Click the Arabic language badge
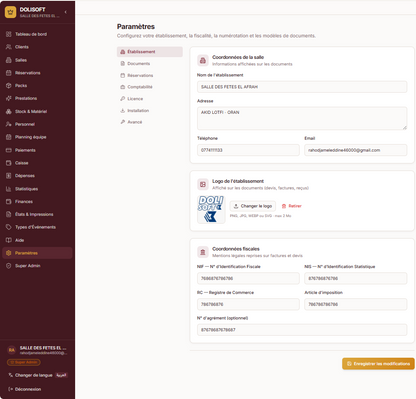This screenshot has width=416, height=399. tap(61, 375)
